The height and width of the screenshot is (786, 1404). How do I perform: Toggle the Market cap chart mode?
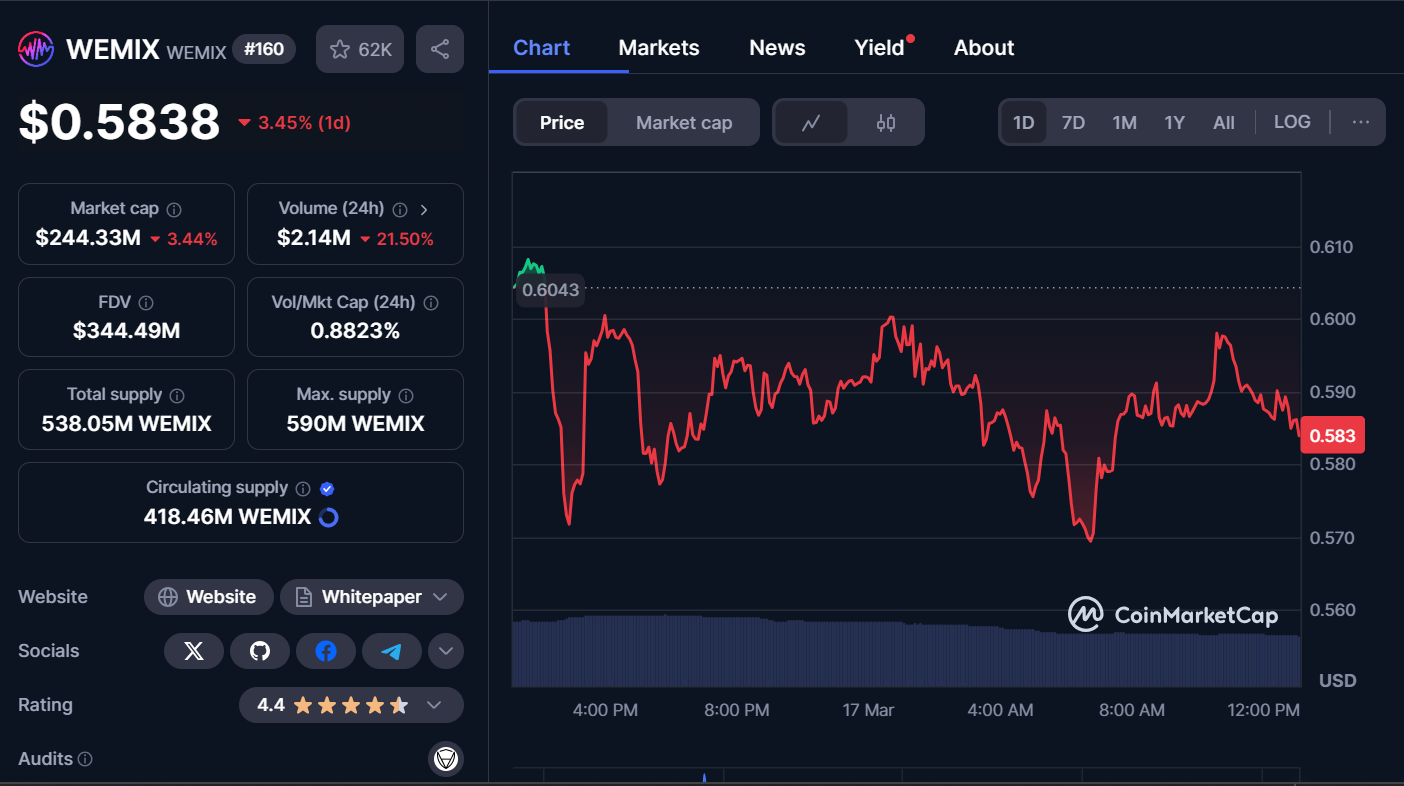click(684, 122)
